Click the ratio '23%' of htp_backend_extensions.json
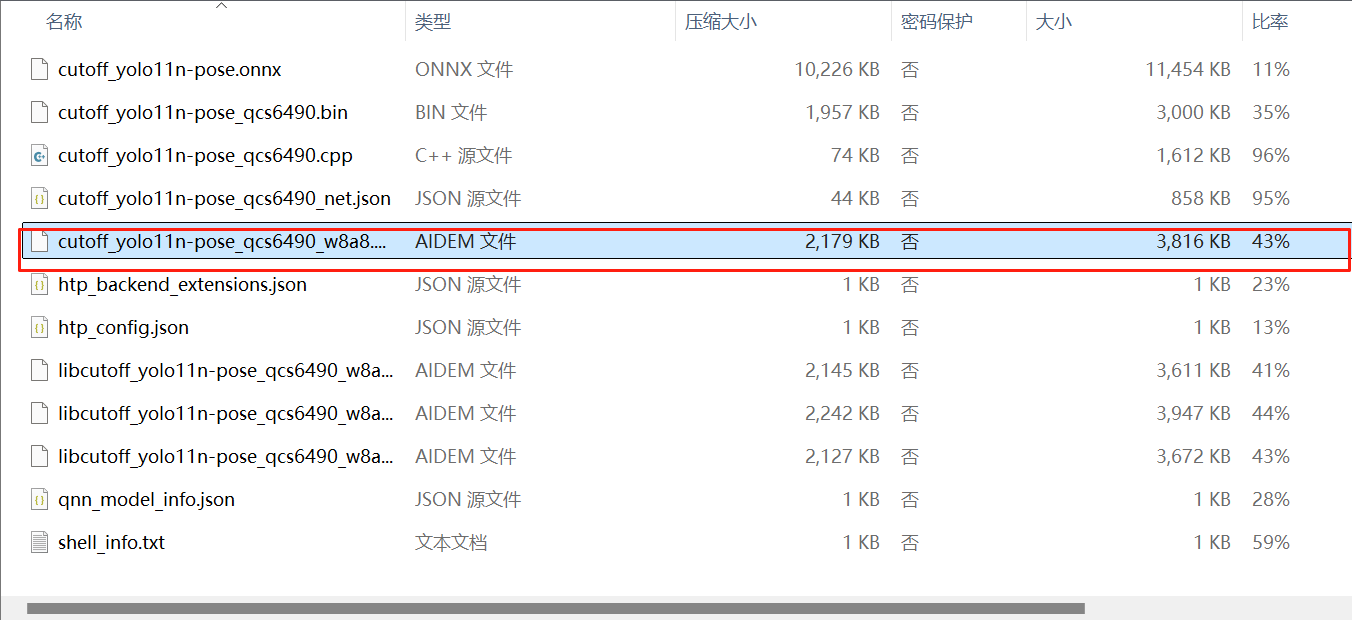The height and width of the screenshot is (620, 1352). pos(1271,285)
